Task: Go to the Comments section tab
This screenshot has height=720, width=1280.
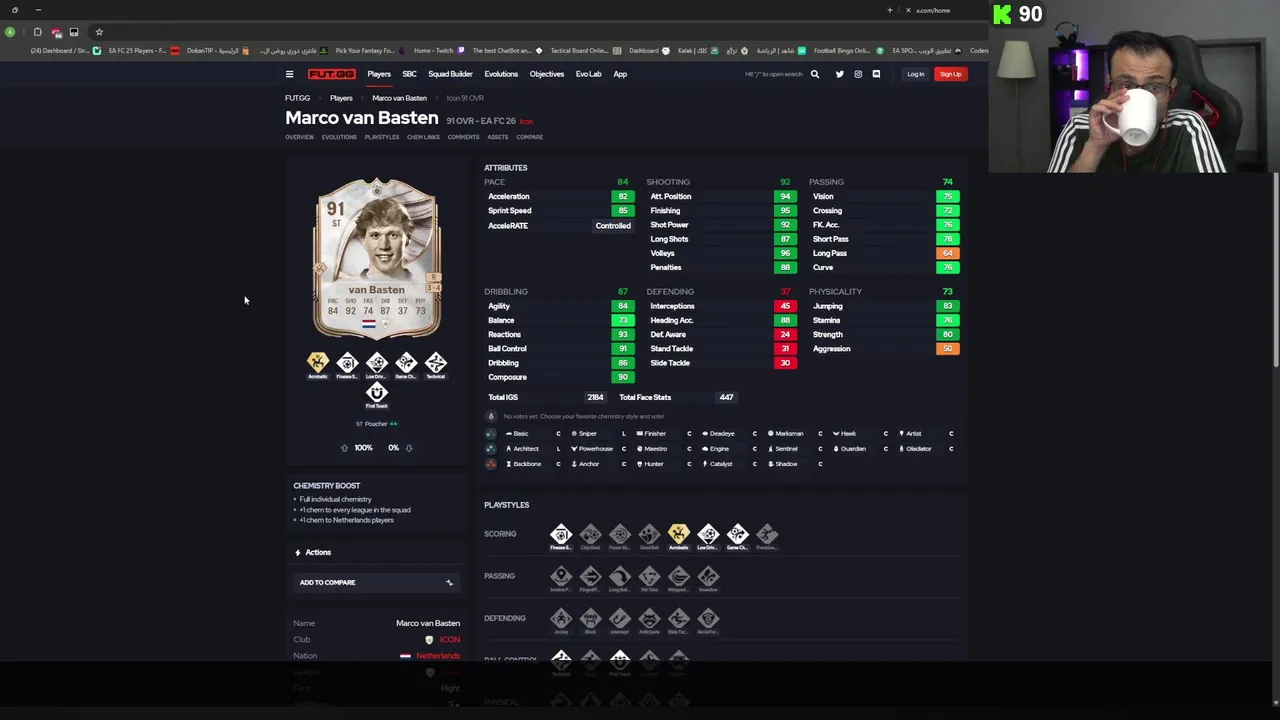Action: click(463, 137)
